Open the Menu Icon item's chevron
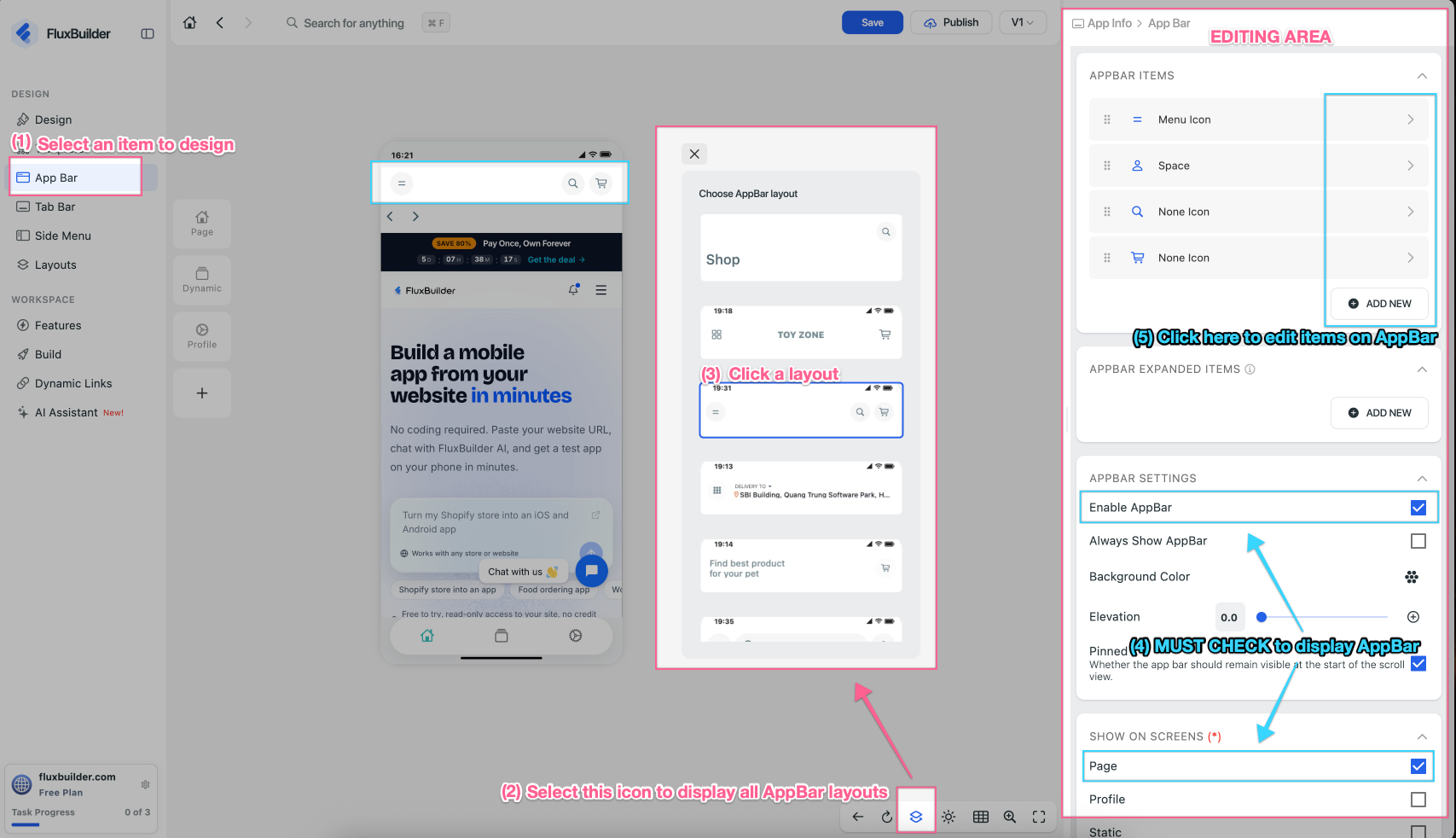Viewport: 1456px width, 838px height. 1411,119
